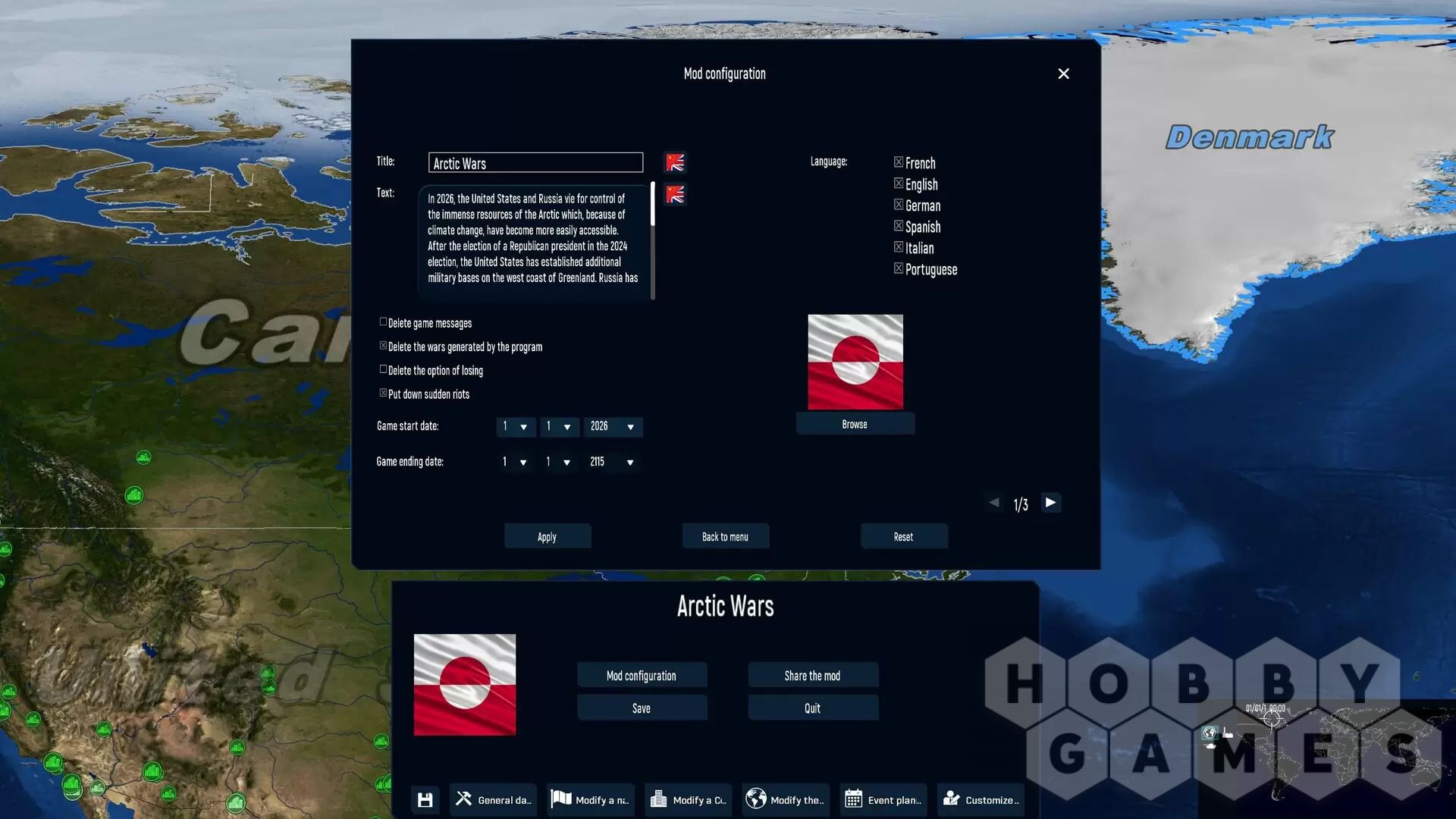Screen dimensions: 1456x819
Task: Select tank icon on minimap
Action: [x=1210, y=746]
